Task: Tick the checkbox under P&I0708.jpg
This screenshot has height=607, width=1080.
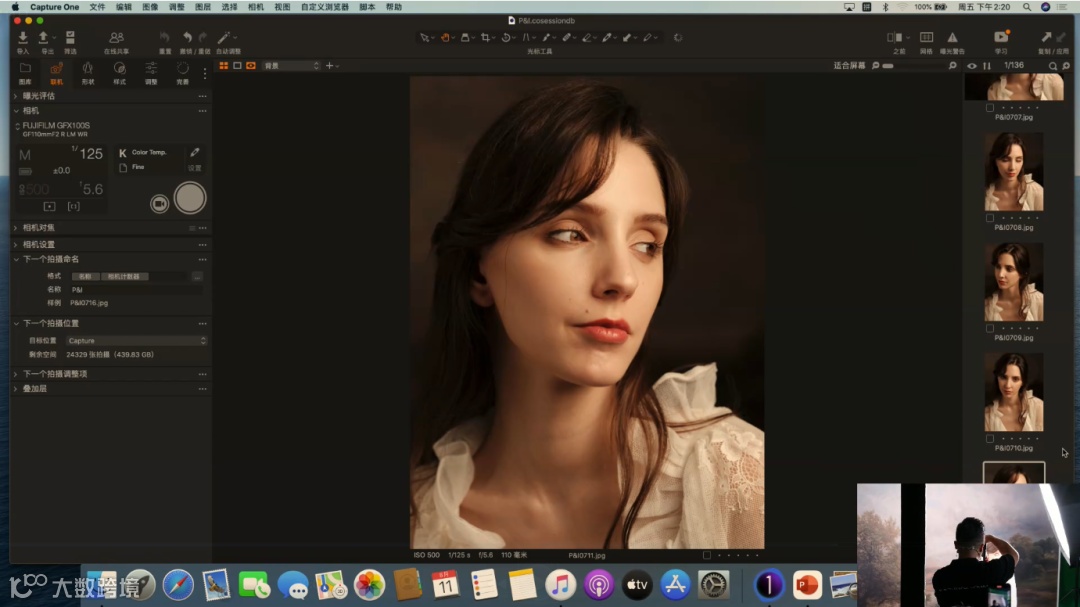Action: coord(990,218)
